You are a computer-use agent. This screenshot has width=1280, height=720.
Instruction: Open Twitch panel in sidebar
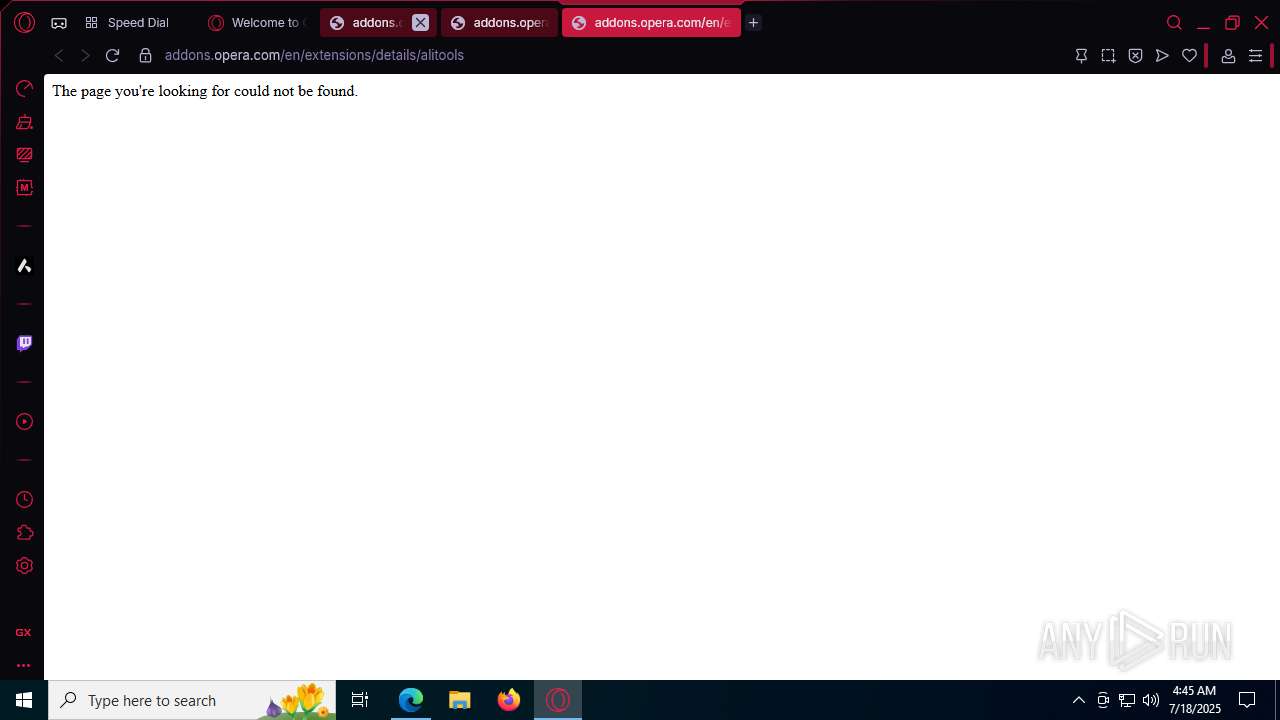point(24,343)
